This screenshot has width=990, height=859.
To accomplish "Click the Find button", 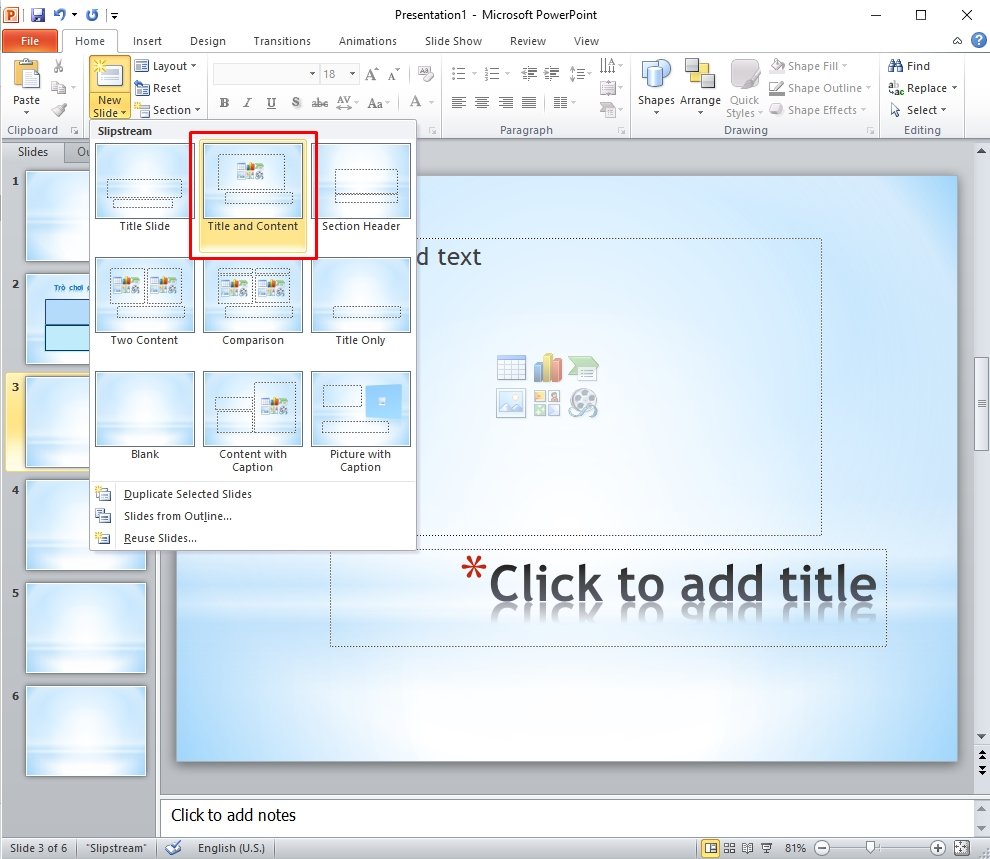I will click(909, 66).
